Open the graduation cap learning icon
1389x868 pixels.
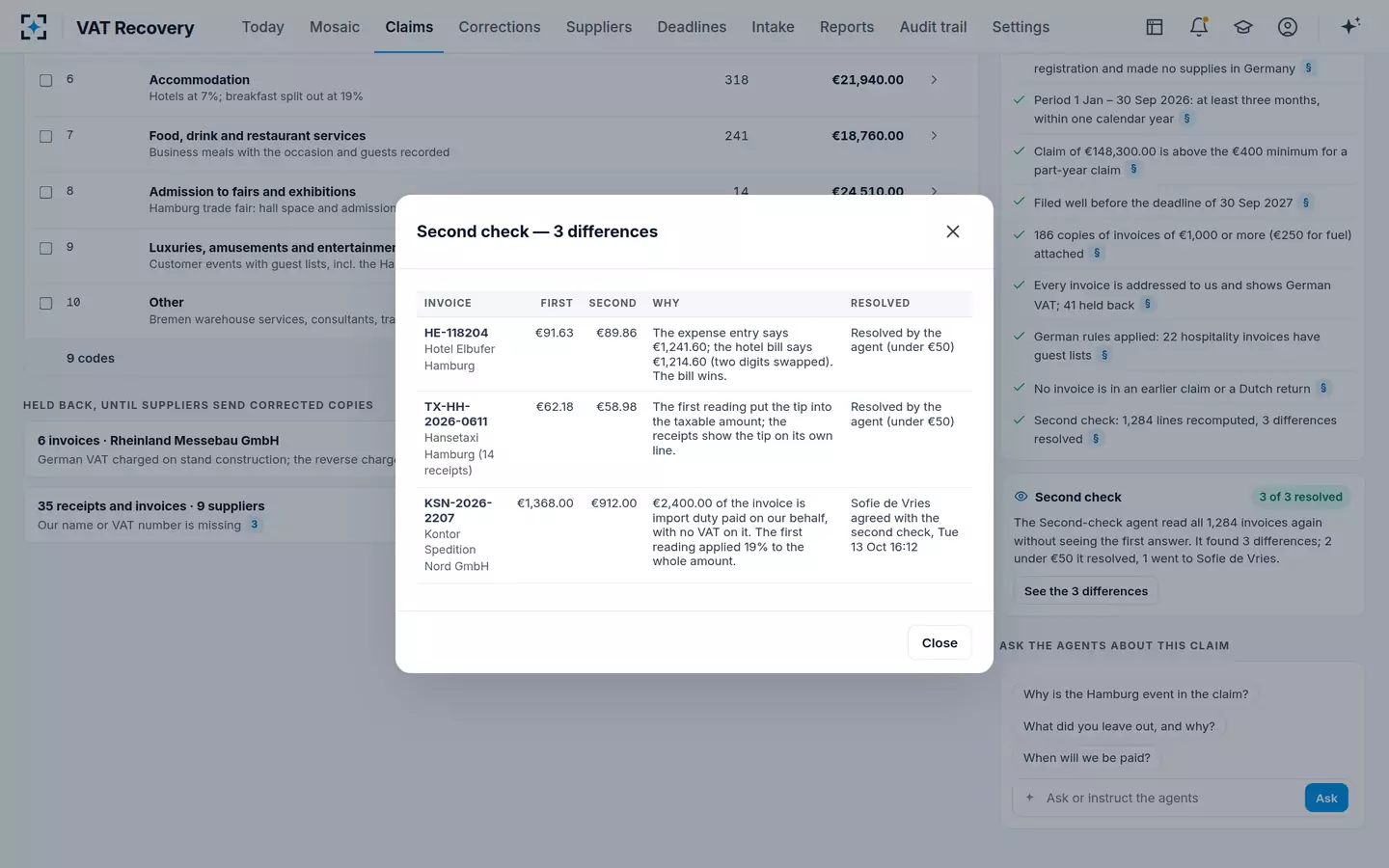coord(1243,27)
